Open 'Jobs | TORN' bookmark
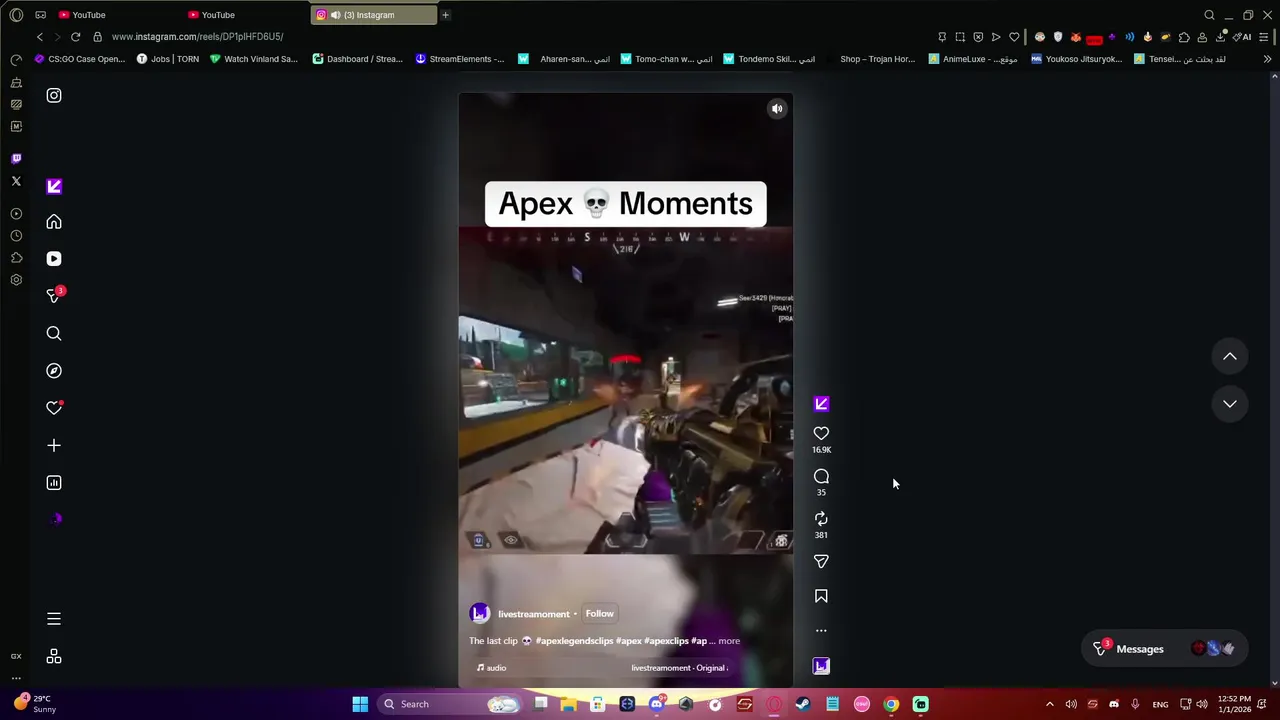The image size is (1280, 720). [168, 59]
